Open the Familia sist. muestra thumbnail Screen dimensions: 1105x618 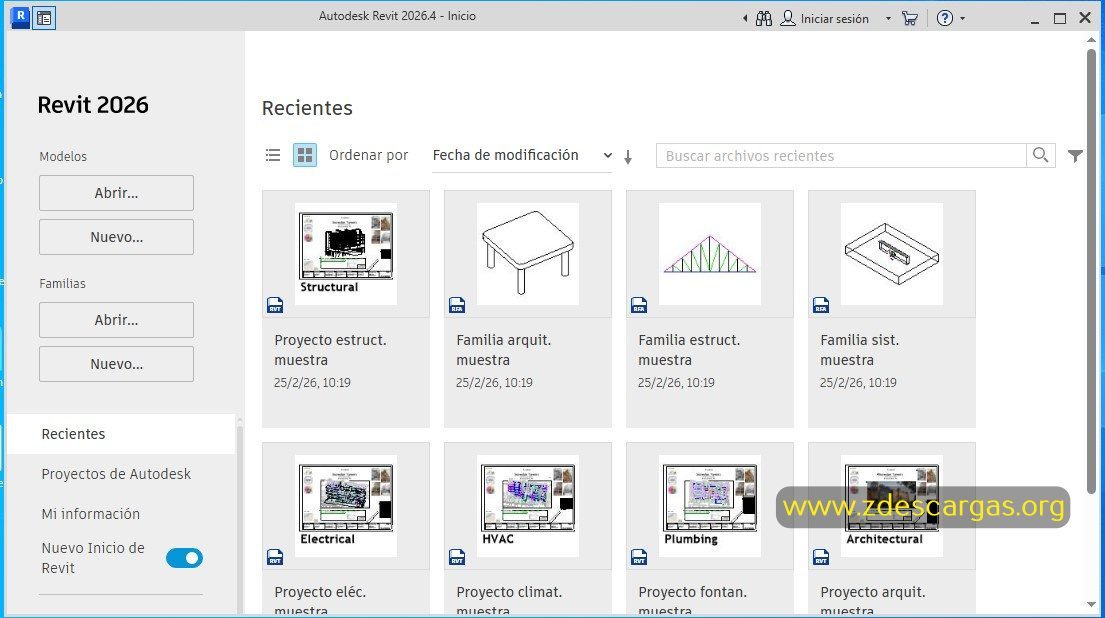891,254
